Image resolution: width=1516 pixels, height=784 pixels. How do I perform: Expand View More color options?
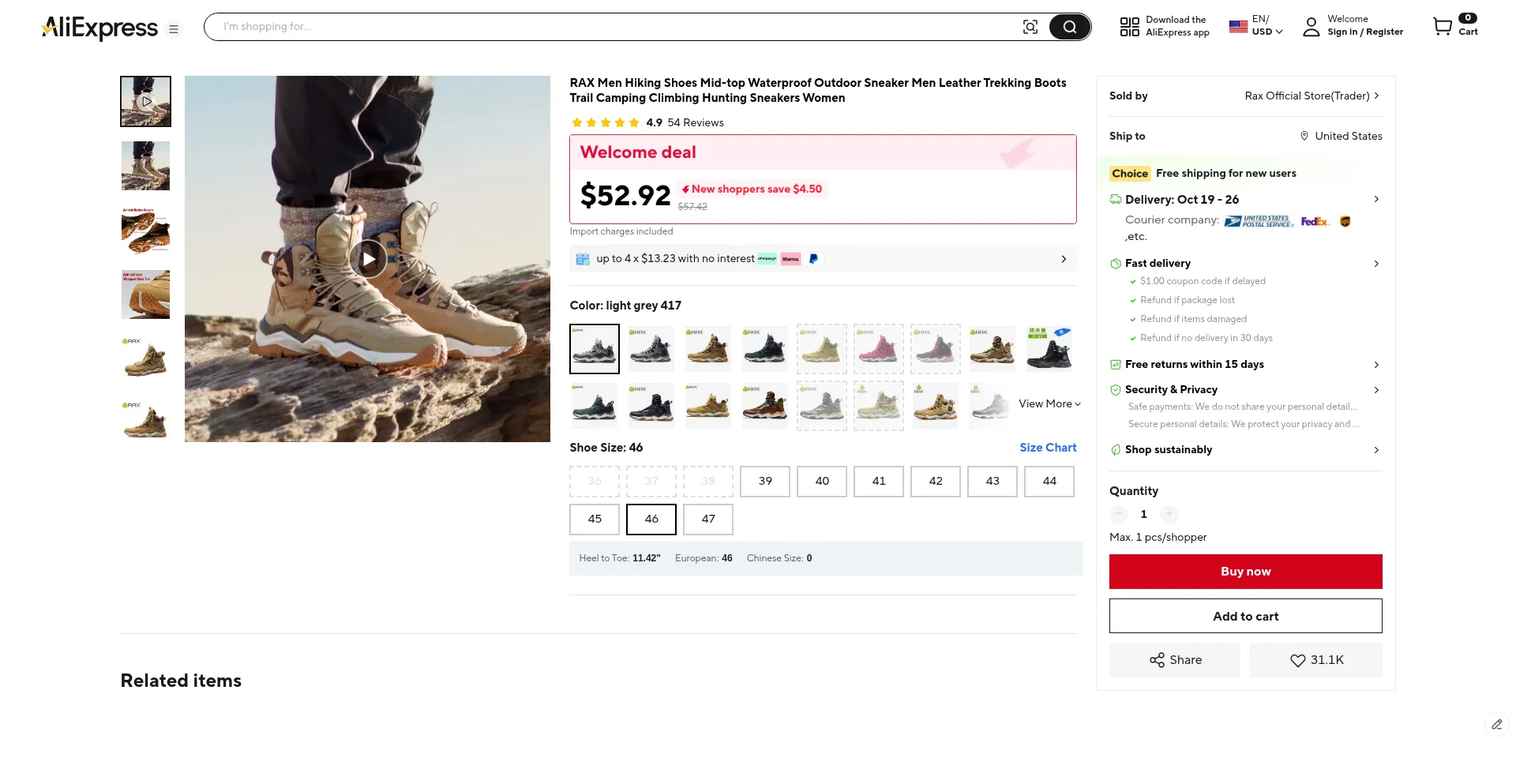(x=1049, y=403)
